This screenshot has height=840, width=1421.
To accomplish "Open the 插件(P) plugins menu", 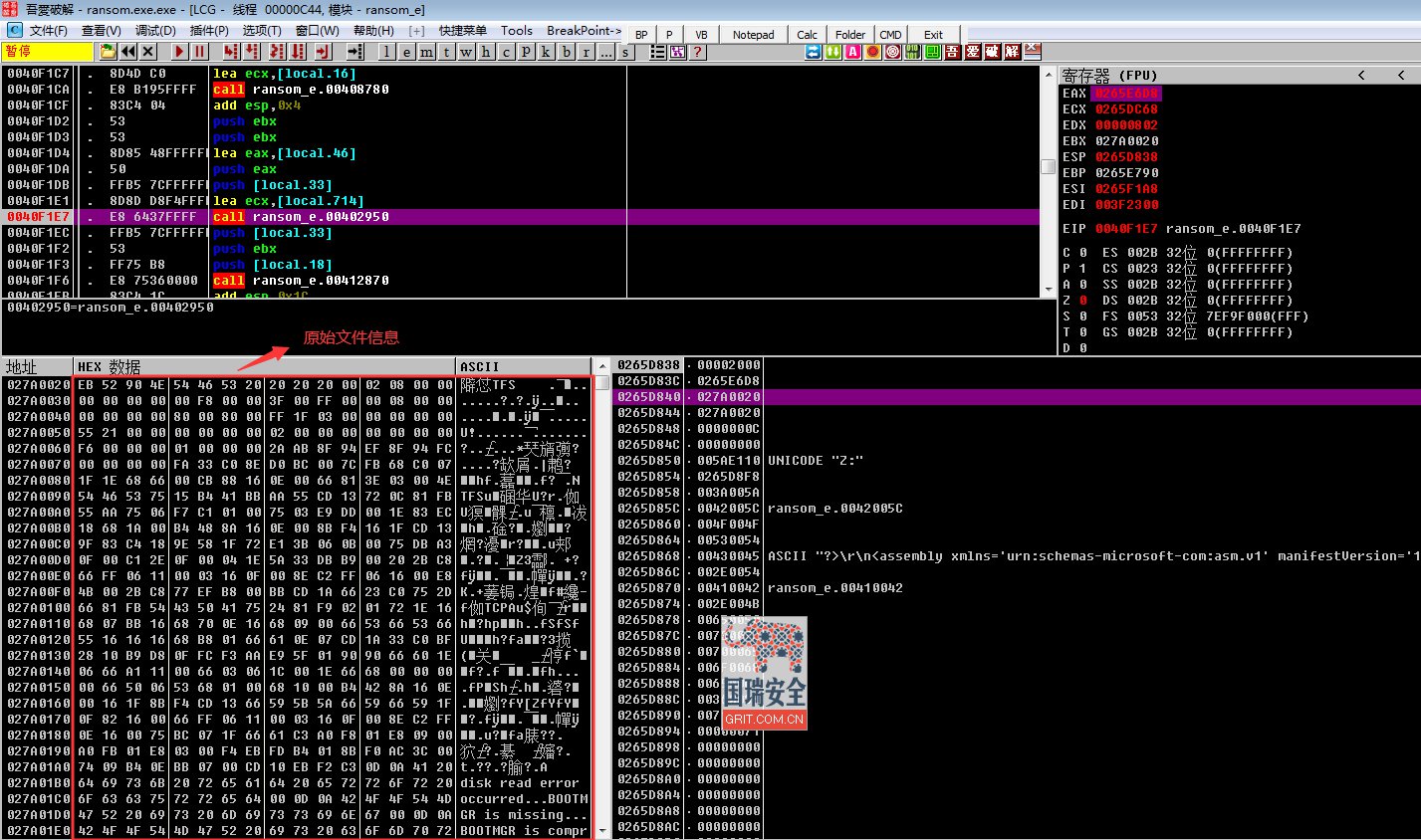I will tap(209, 31).
